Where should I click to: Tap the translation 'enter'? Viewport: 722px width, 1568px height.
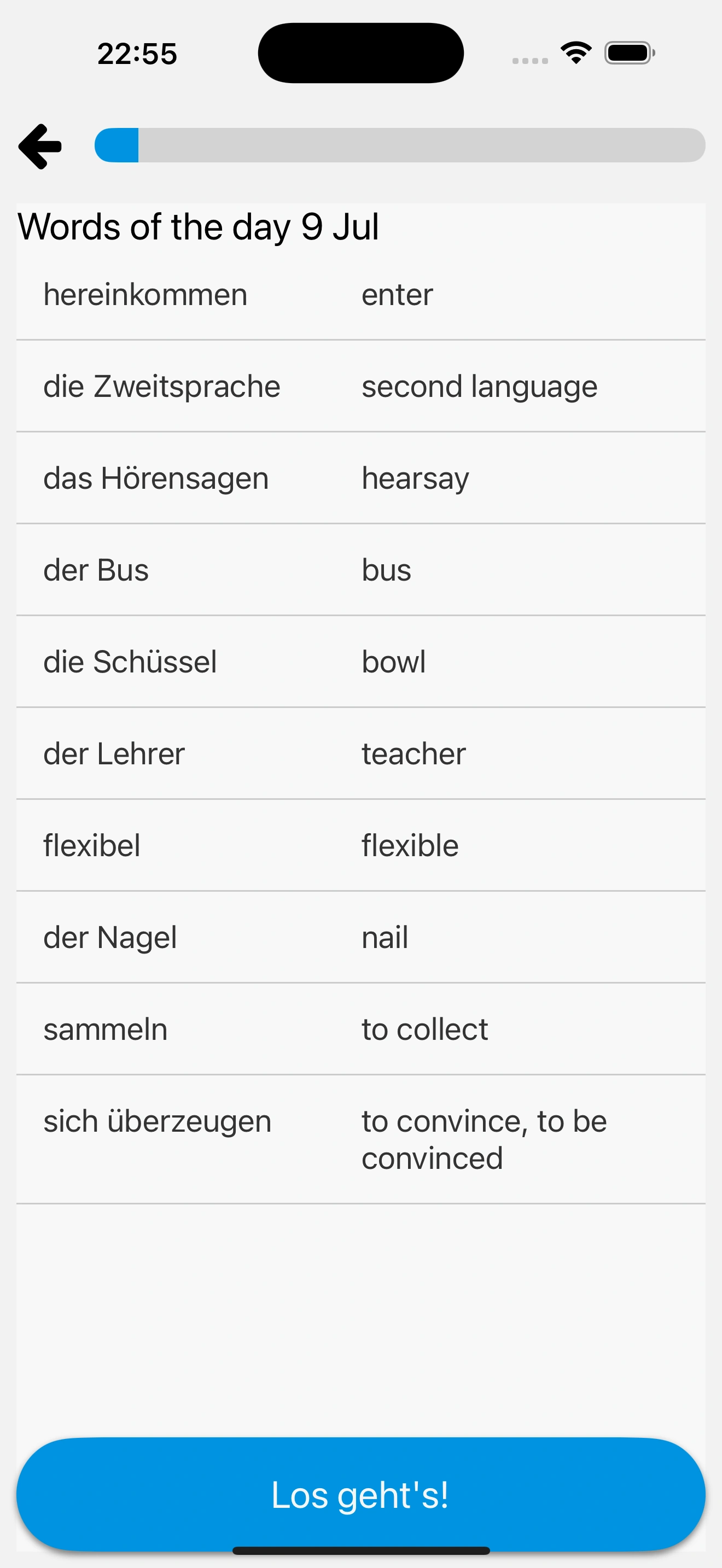[397, 295]
